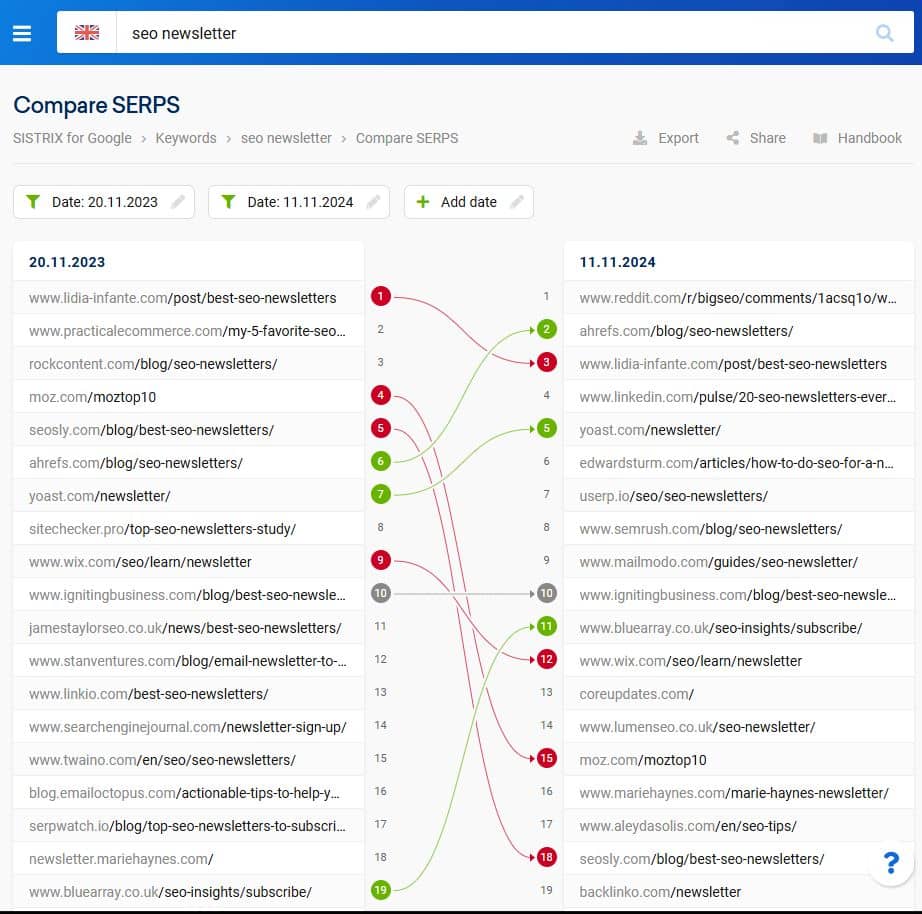Open www.mailmodo.com guides result
The height and width of the screenshot is (914, 922).
(719, 562)
